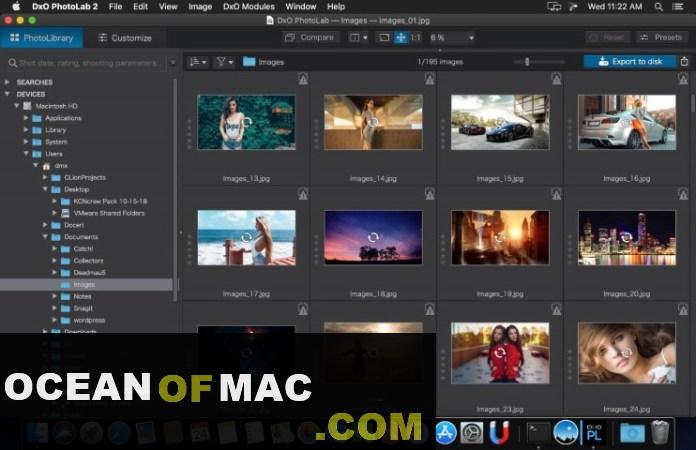Image resolution: width=696 pixels, height=450 pixels.
Task: Click the search input field
Action: pyautogui.click(x=89, y=63)
